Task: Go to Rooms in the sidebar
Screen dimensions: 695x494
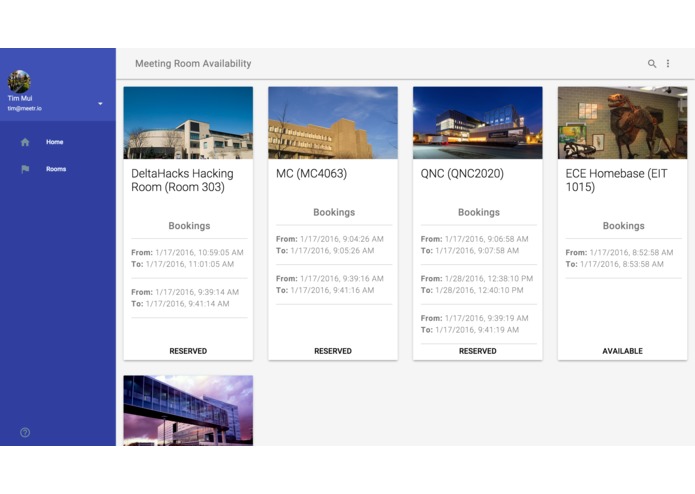Action: pyautogui.click(x=56, y=169)
